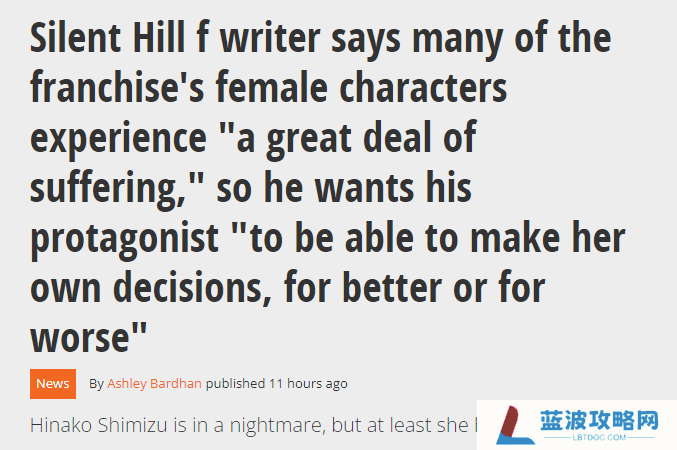Viewport: 677px width, 450px height.
Task: Click the word 'By' before the author name
Action: (96, 384)
